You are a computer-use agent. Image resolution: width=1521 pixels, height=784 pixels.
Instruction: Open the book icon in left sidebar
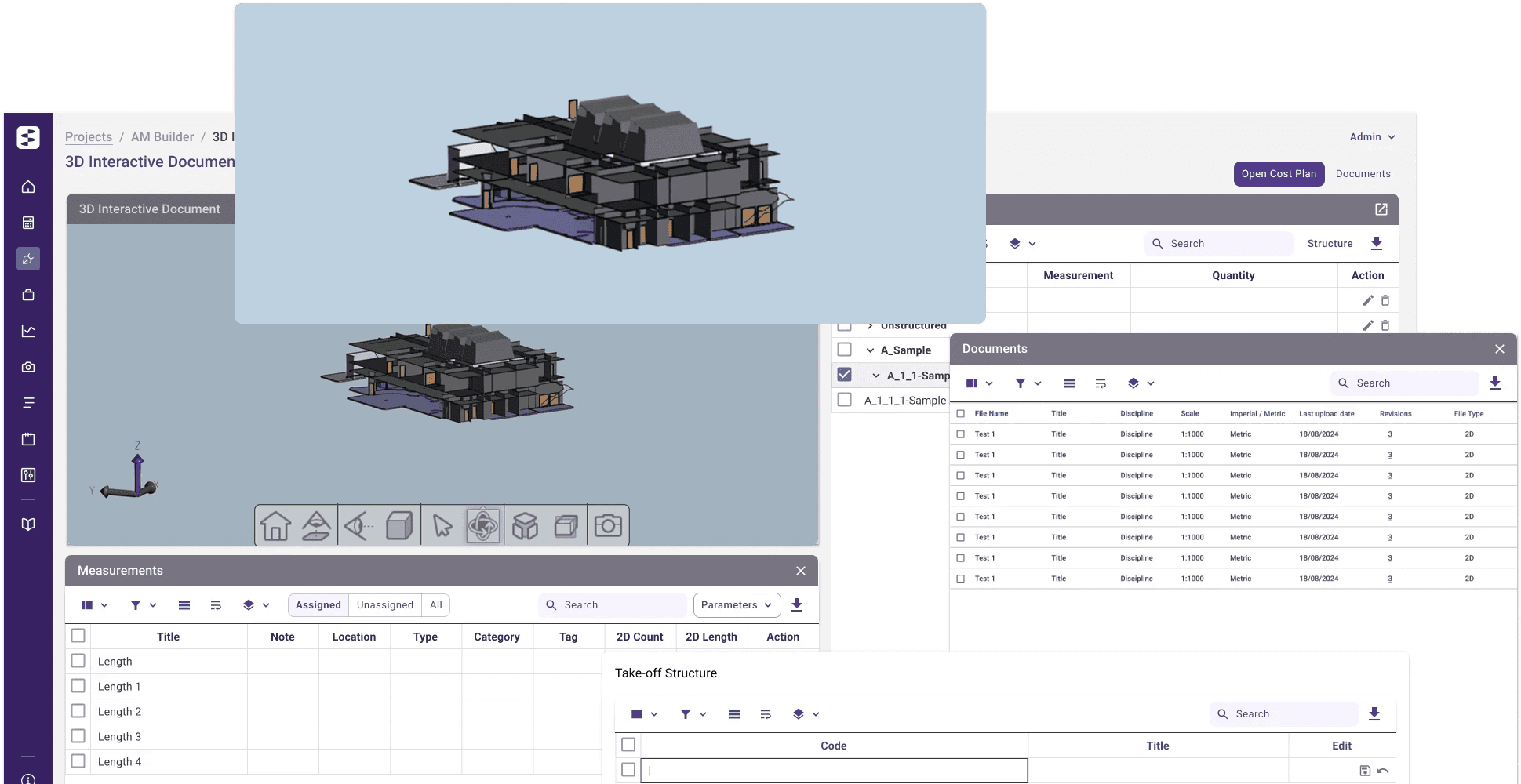click(x=28, y=524)
